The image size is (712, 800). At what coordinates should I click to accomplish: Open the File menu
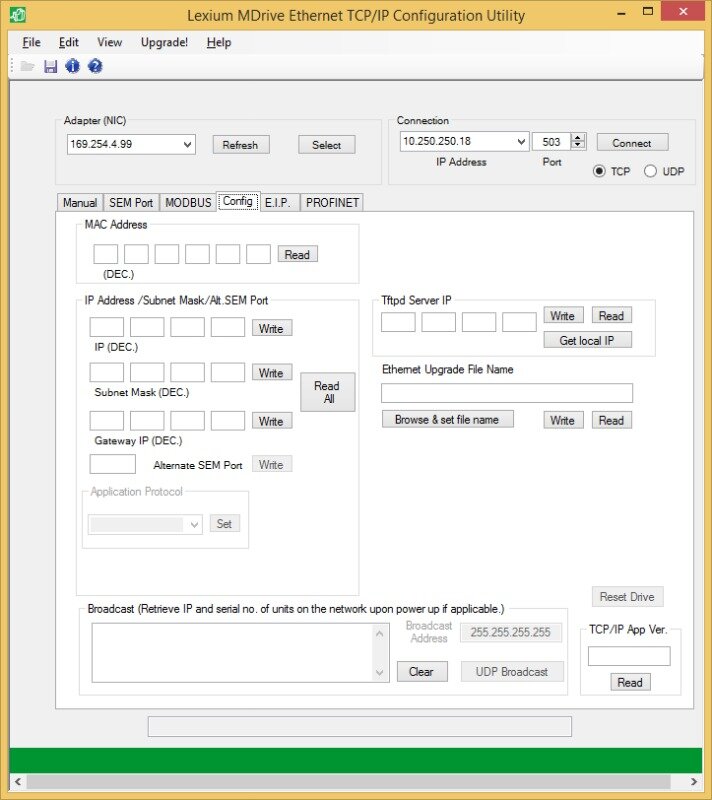click(x=31, y=42)
